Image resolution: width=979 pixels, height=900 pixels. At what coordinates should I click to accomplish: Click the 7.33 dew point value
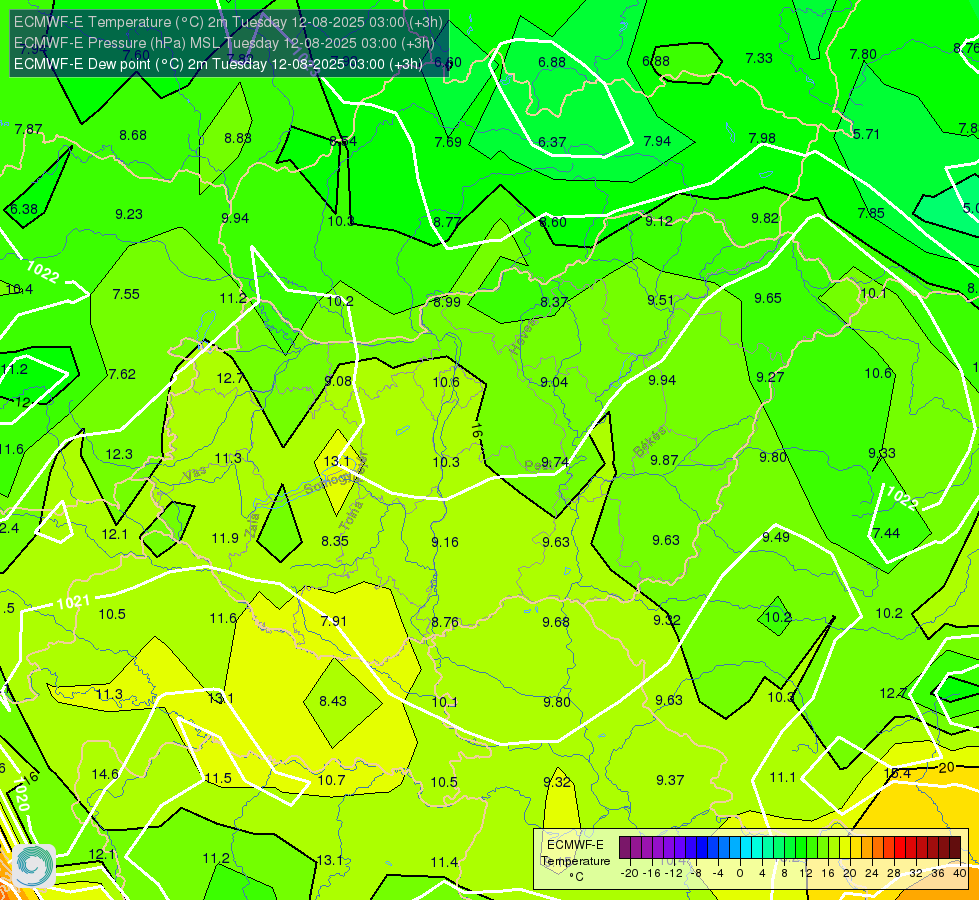[x=759, y=58]
